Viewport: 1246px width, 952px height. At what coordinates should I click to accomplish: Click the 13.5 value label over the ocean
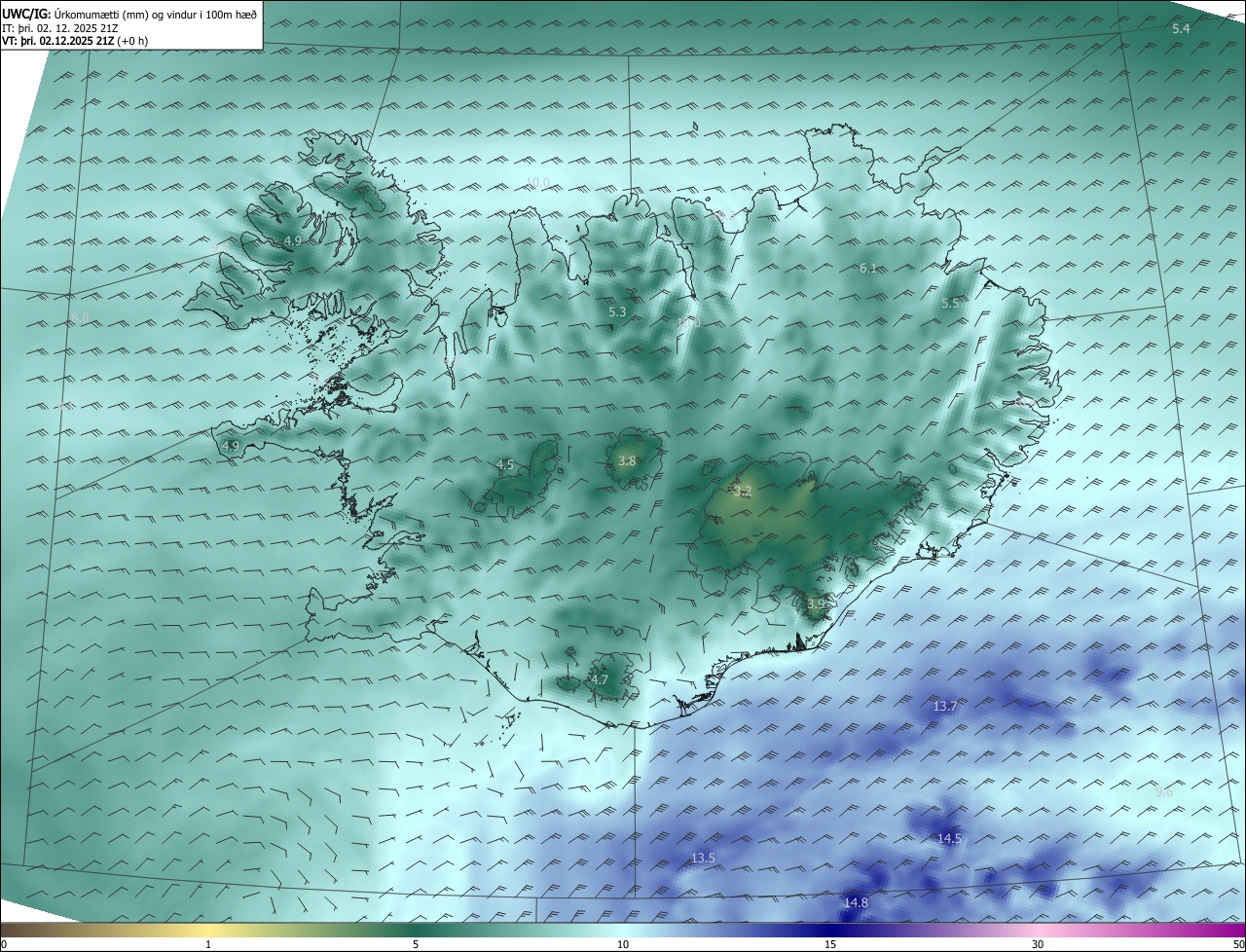point(703,859)
